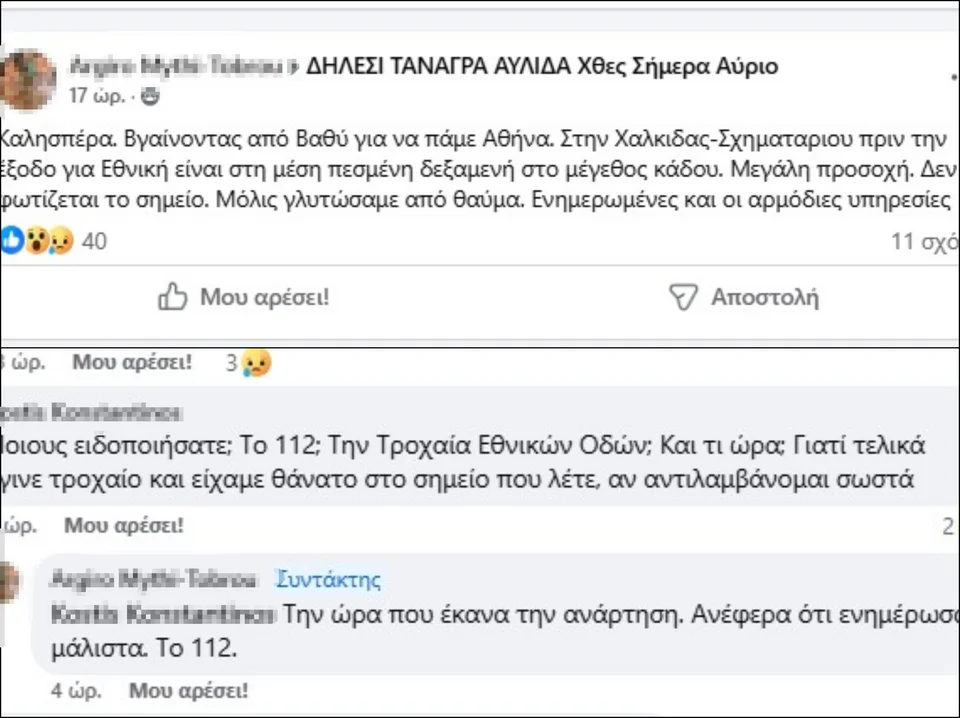Screen dimensions: 960x718
Task: Open the "11 σχό" comments count
Action: [x=924, y=241]
